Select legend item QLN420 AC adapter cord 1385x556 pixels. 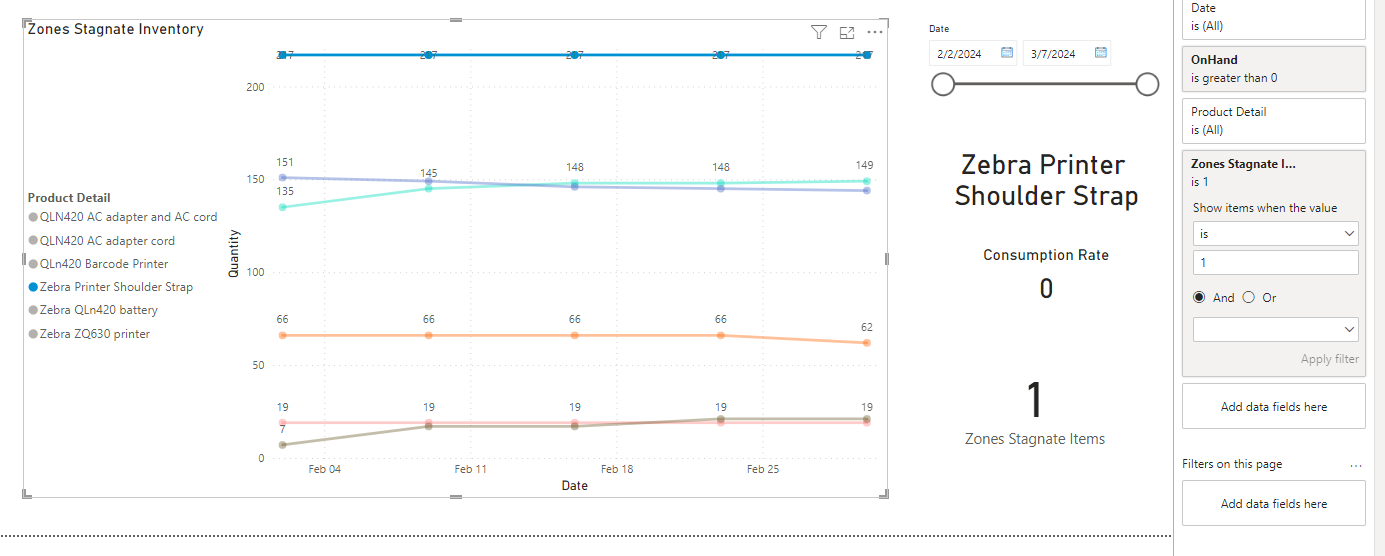pyautogui.click(x=101, y=241)
